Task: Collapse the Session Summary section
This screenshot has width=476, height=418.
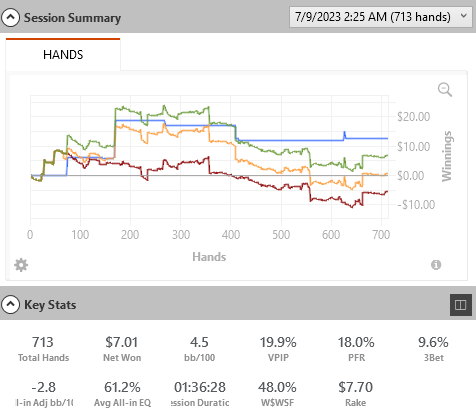Action: 10,17
